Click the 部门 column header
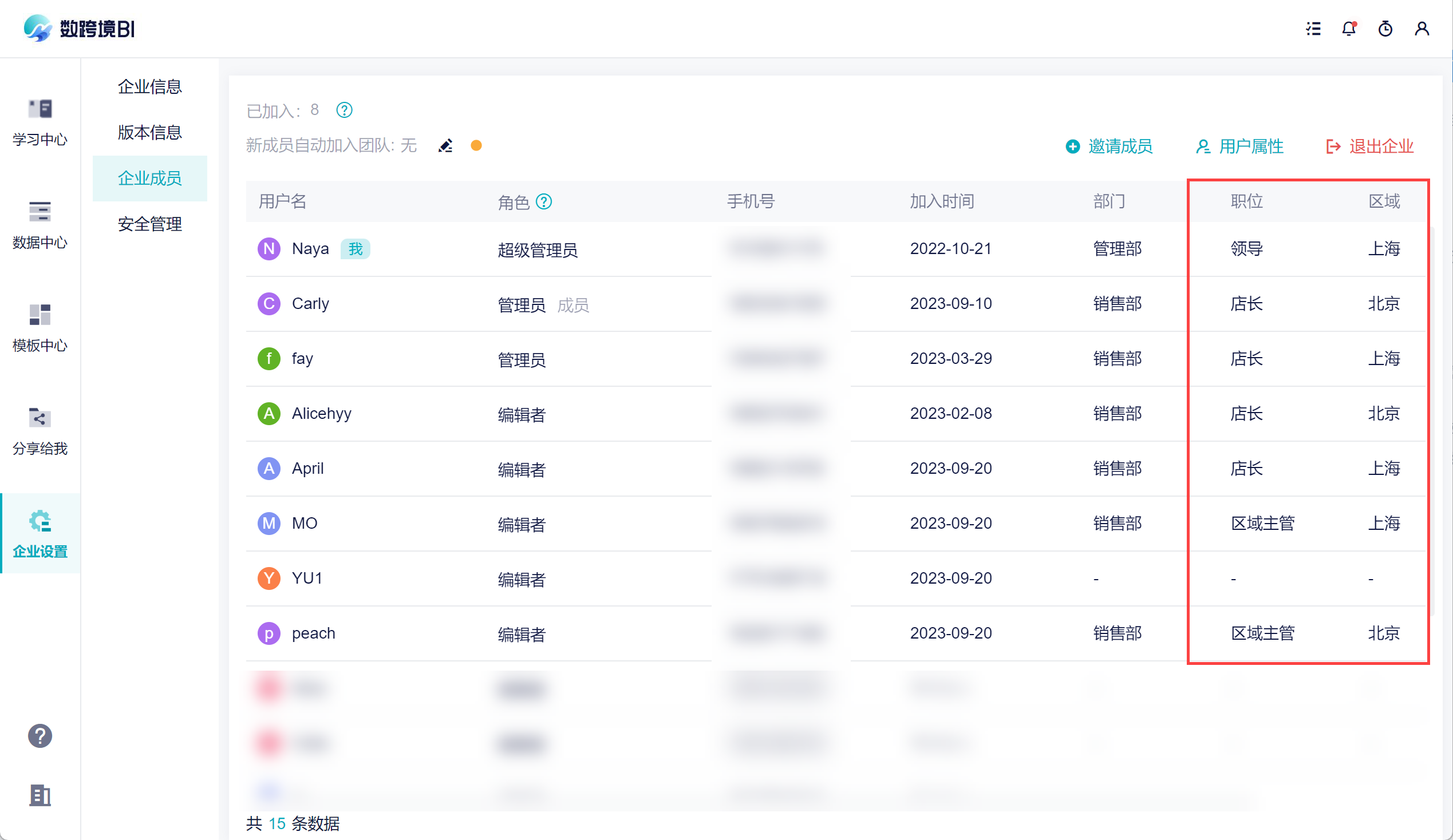 (x=1110, y=201)
